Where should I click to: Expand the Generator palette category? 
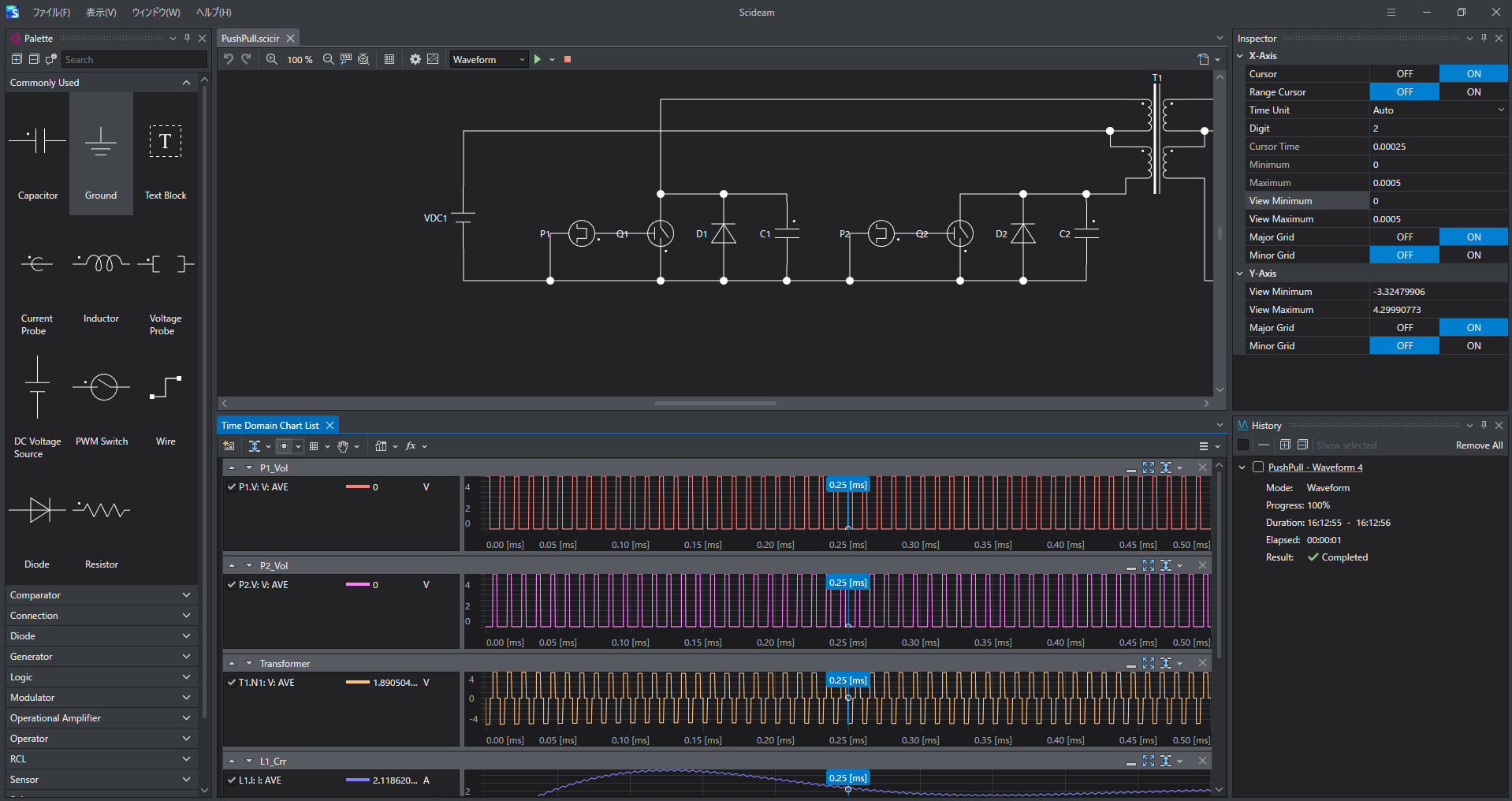[100, 657]
